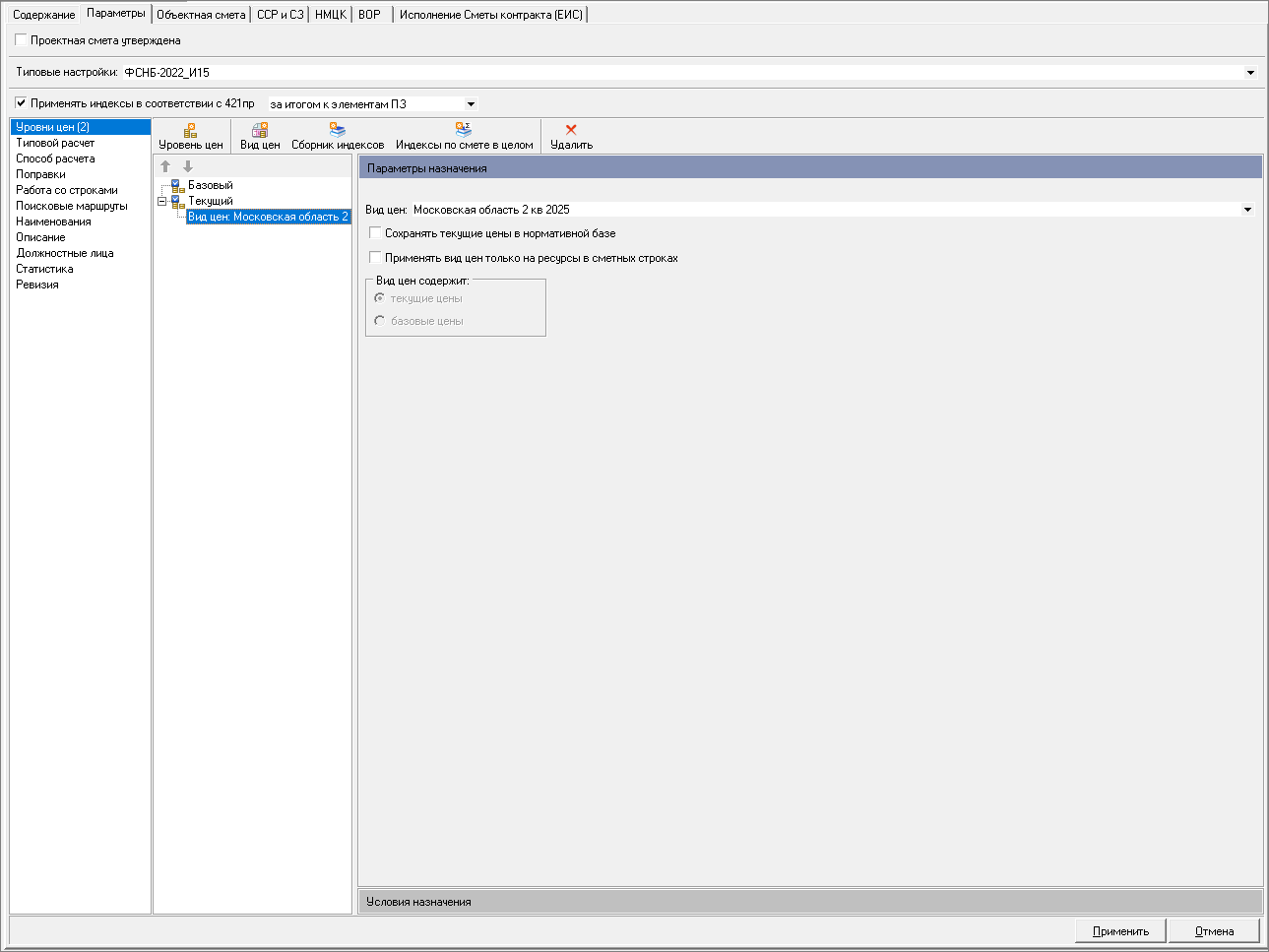Uncheck Применять индексы в соответствии с 421пр

[x=21, y=103]
